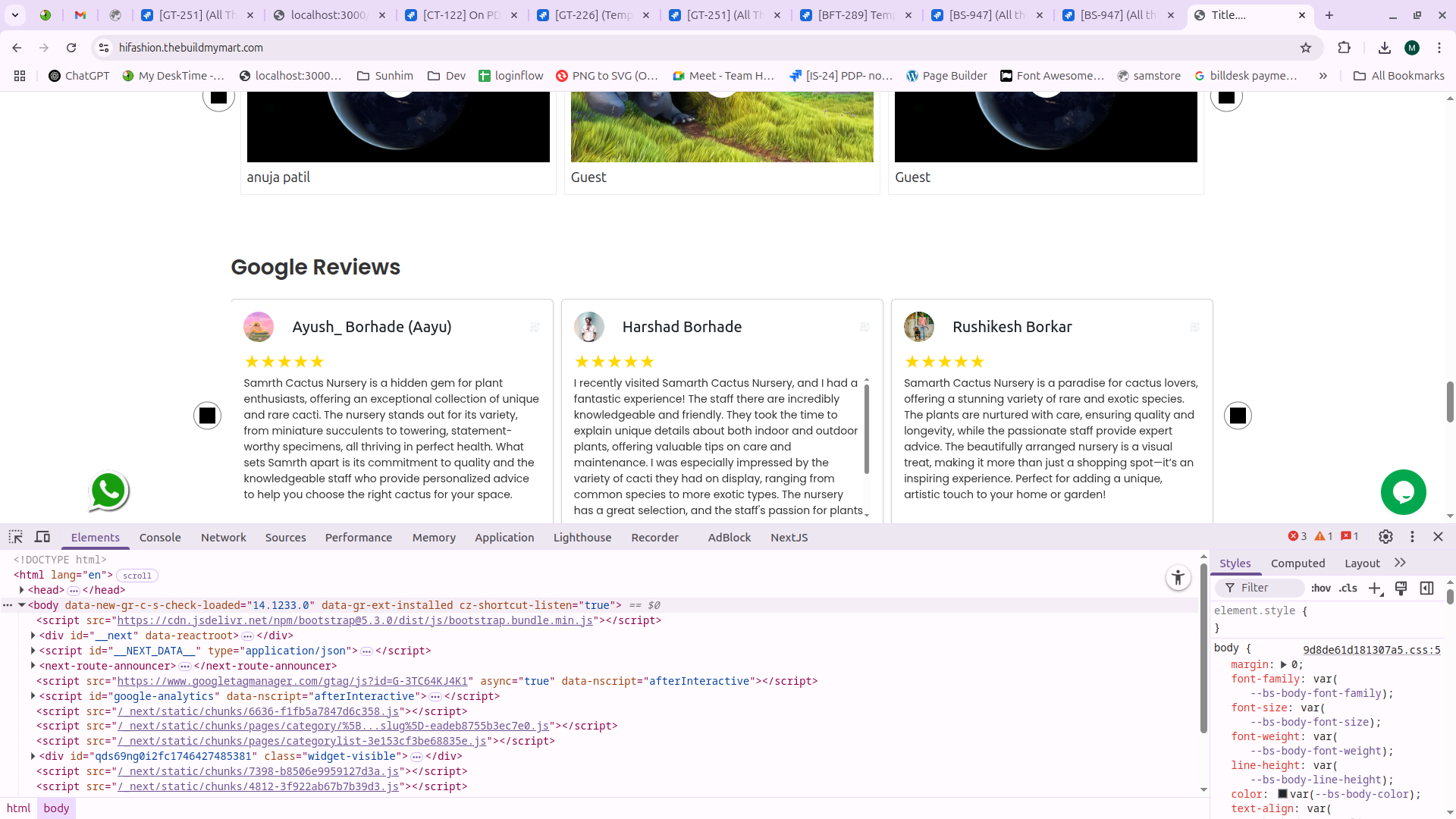
Task: Expand the __NEXT_DATA__ script node
Action: tap(33, 651)
